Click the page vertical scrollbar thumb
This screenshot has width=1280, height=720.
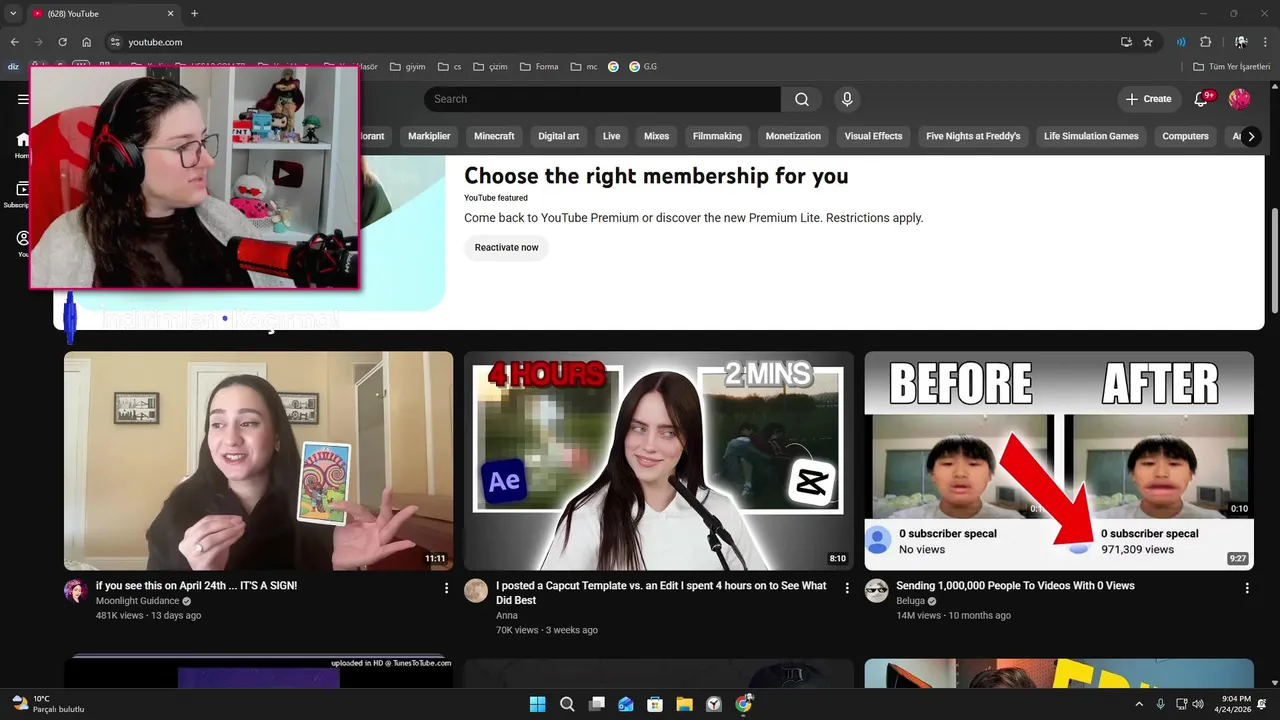tap(1274, 259)
